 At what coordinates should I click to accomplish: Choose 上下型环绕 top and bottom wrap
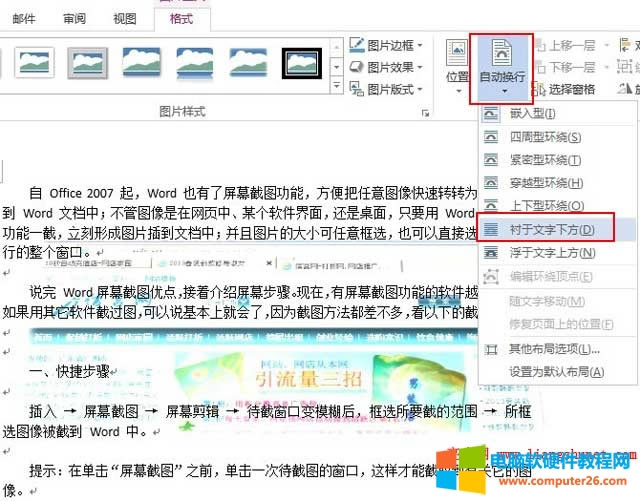[x=546, y=206]
